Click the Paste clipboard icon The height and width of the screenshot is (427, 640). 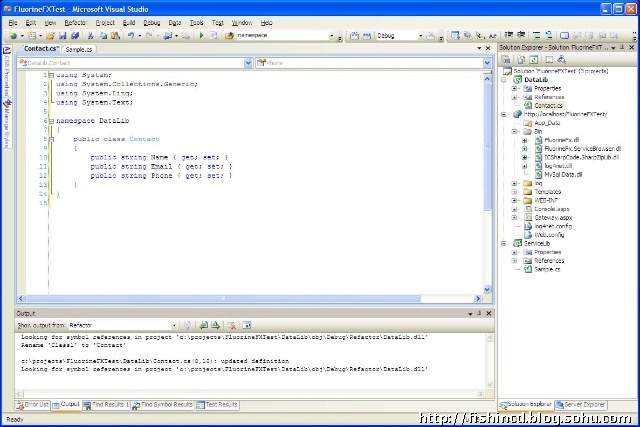pyautogui.click(x=116, y=36)
